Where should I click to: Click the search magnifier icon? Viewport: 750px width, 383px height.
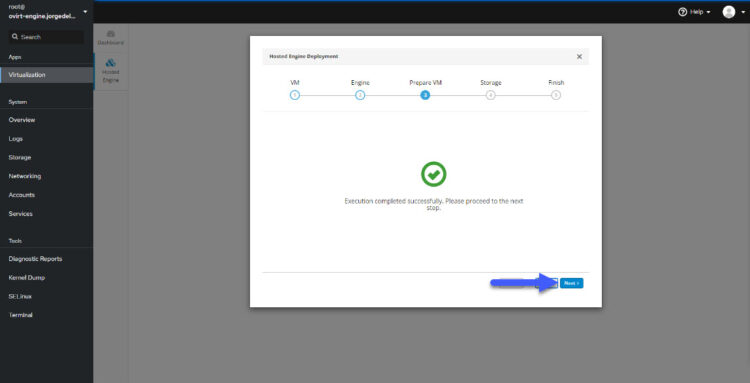tap(15, 37)
